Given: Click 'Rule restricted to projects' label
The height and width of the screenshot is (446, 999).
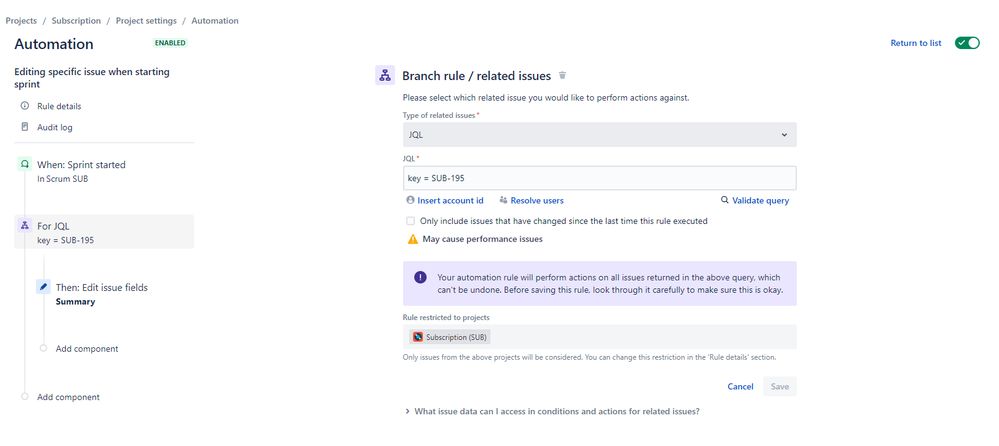Looking at the screenshot, I should [x=445, y=317].
